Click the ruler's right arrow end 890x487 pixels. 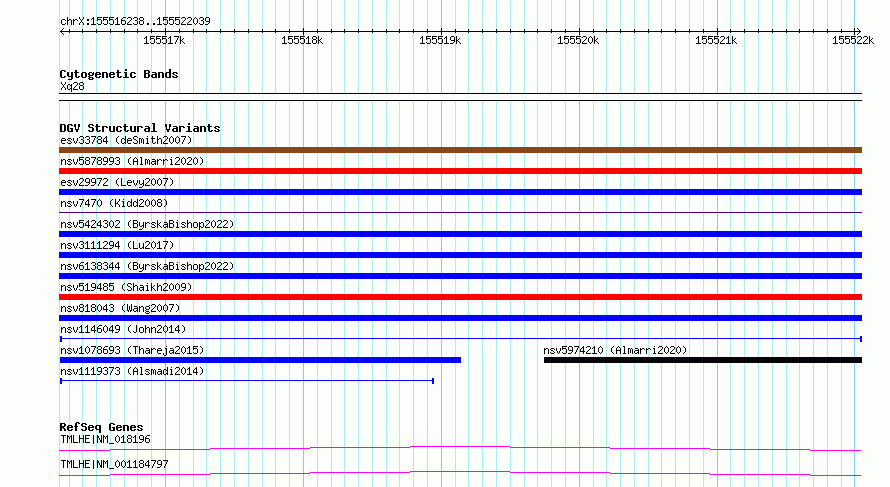[x=858, y=32]
